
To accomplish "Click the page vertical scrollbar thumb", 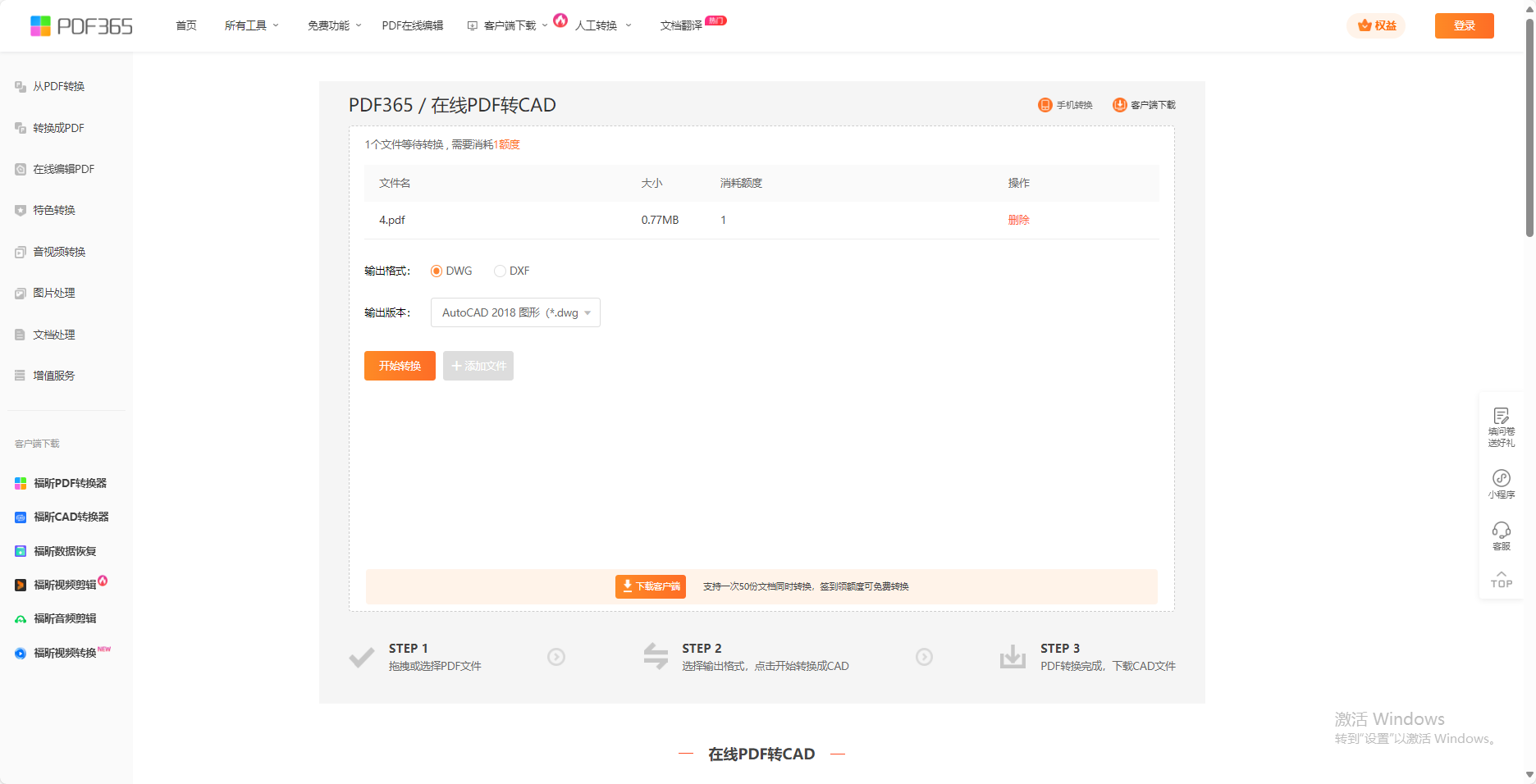I will pyautogui.click(x=1529, y=127).
